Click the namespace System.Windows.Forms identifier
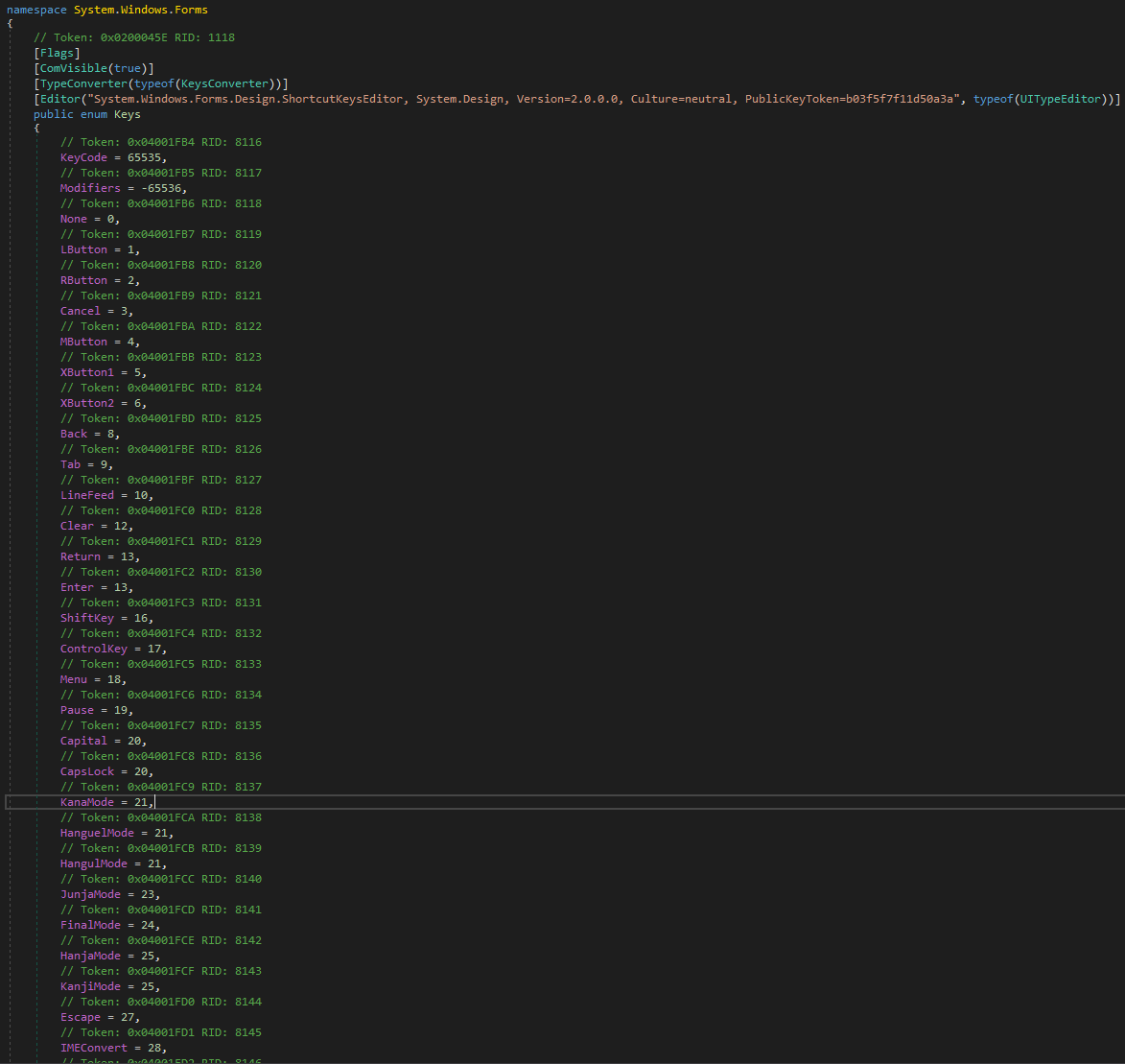 [x=141, y=10]
